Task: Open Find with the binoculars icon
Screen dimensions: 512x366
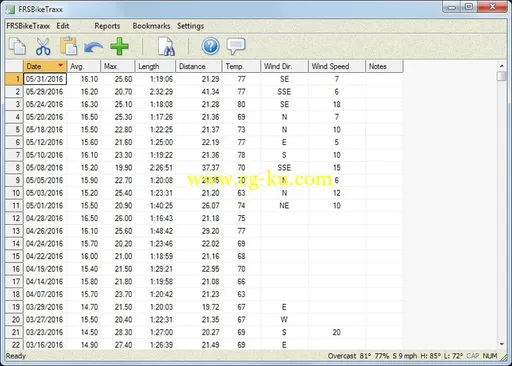Action: pyautogui.click(x=166, y=46)
